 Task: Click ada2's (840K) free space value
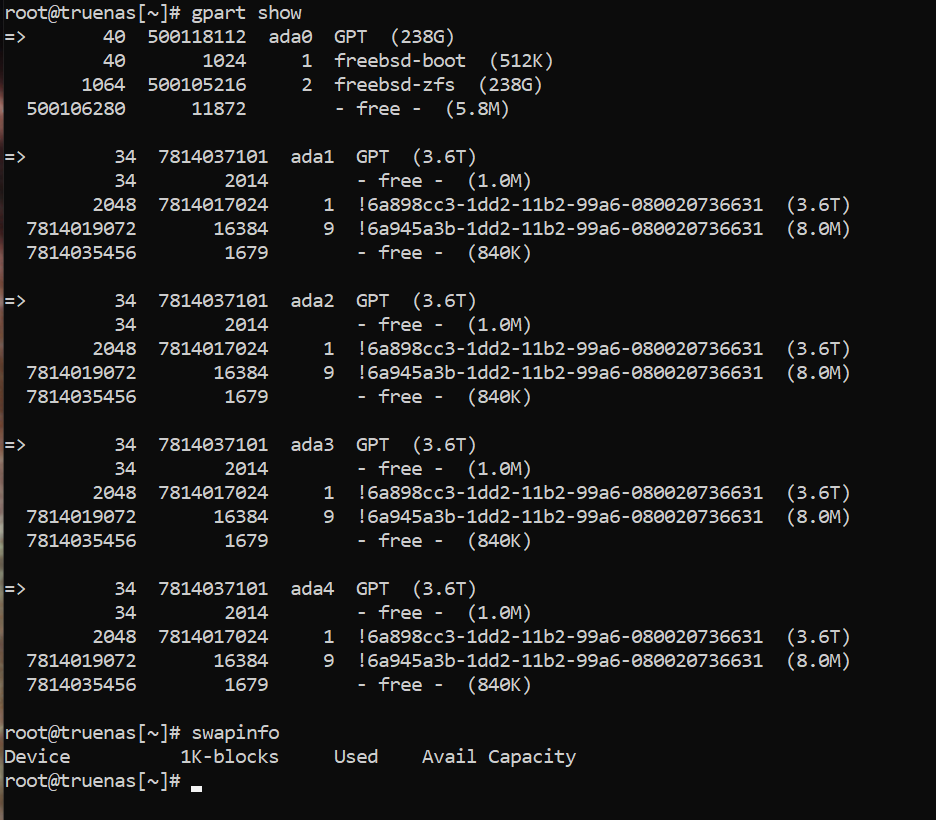coord(499,397)
